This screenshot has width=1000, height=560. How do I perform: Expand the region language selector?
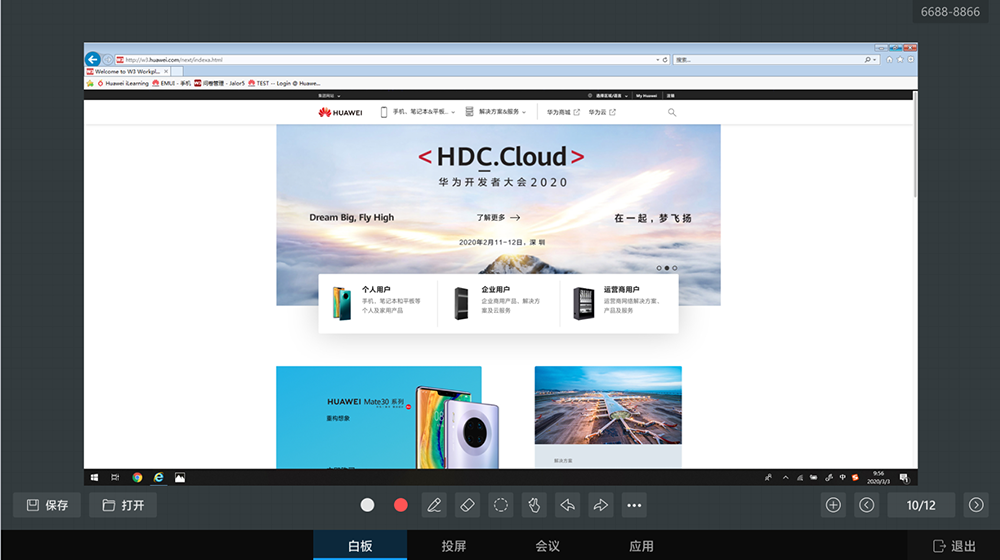608,96
